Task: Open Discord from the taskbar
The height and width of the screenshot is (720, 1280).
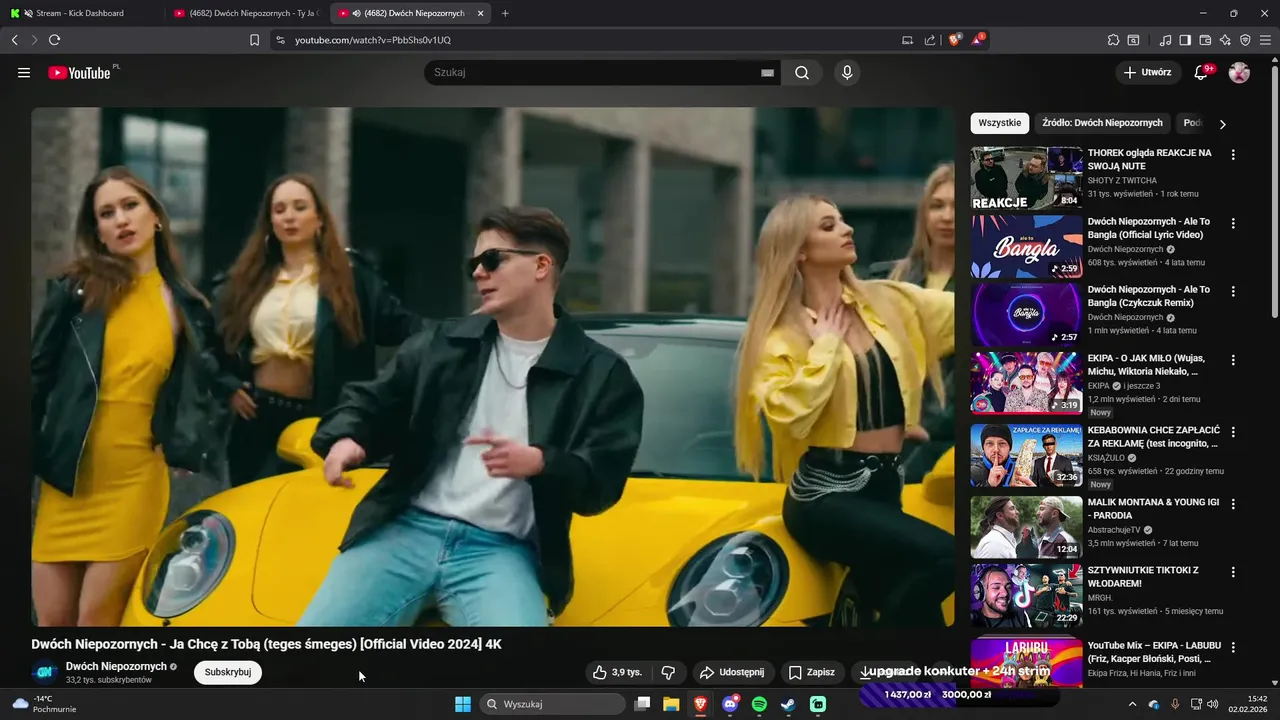Action: pyautogui.click(x=730, y=704)
